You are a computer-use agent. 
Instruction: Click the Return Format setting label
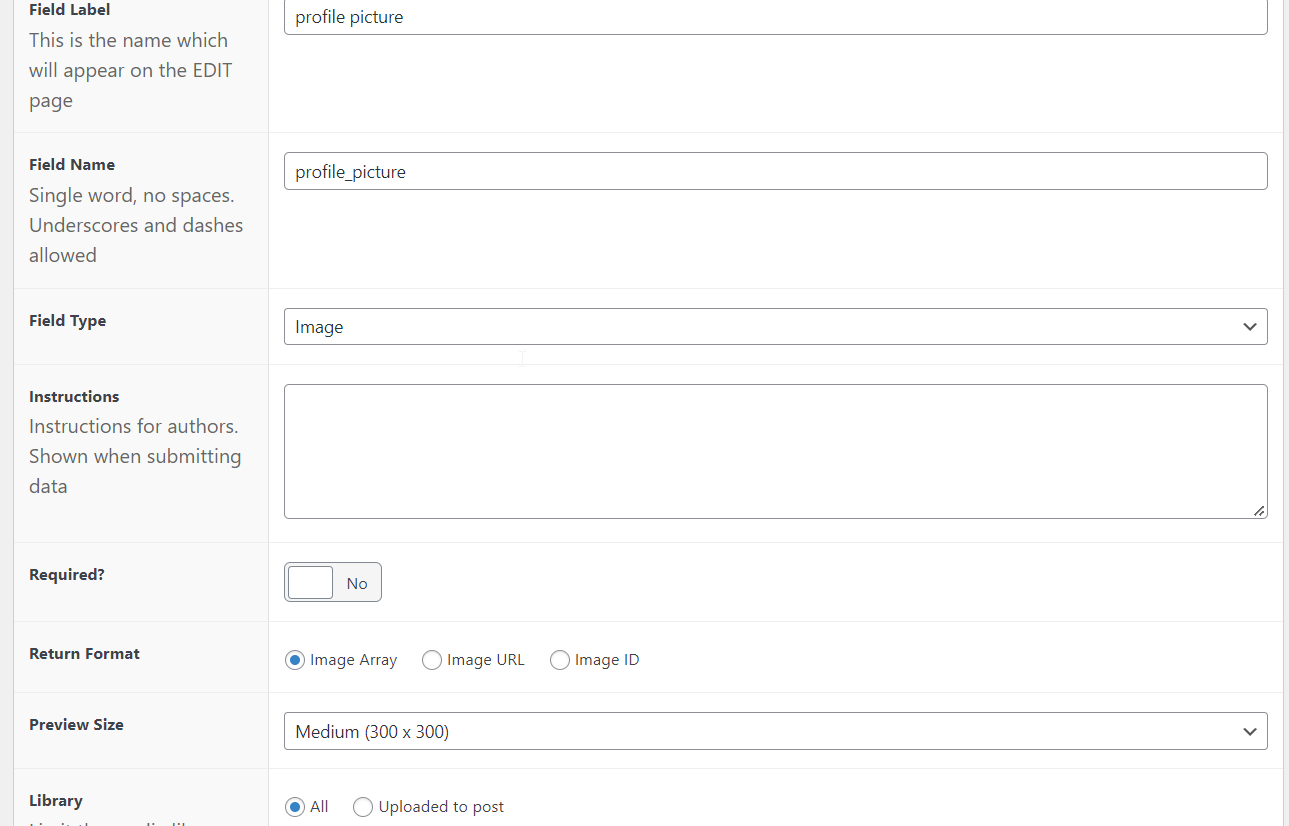point(84,654)
